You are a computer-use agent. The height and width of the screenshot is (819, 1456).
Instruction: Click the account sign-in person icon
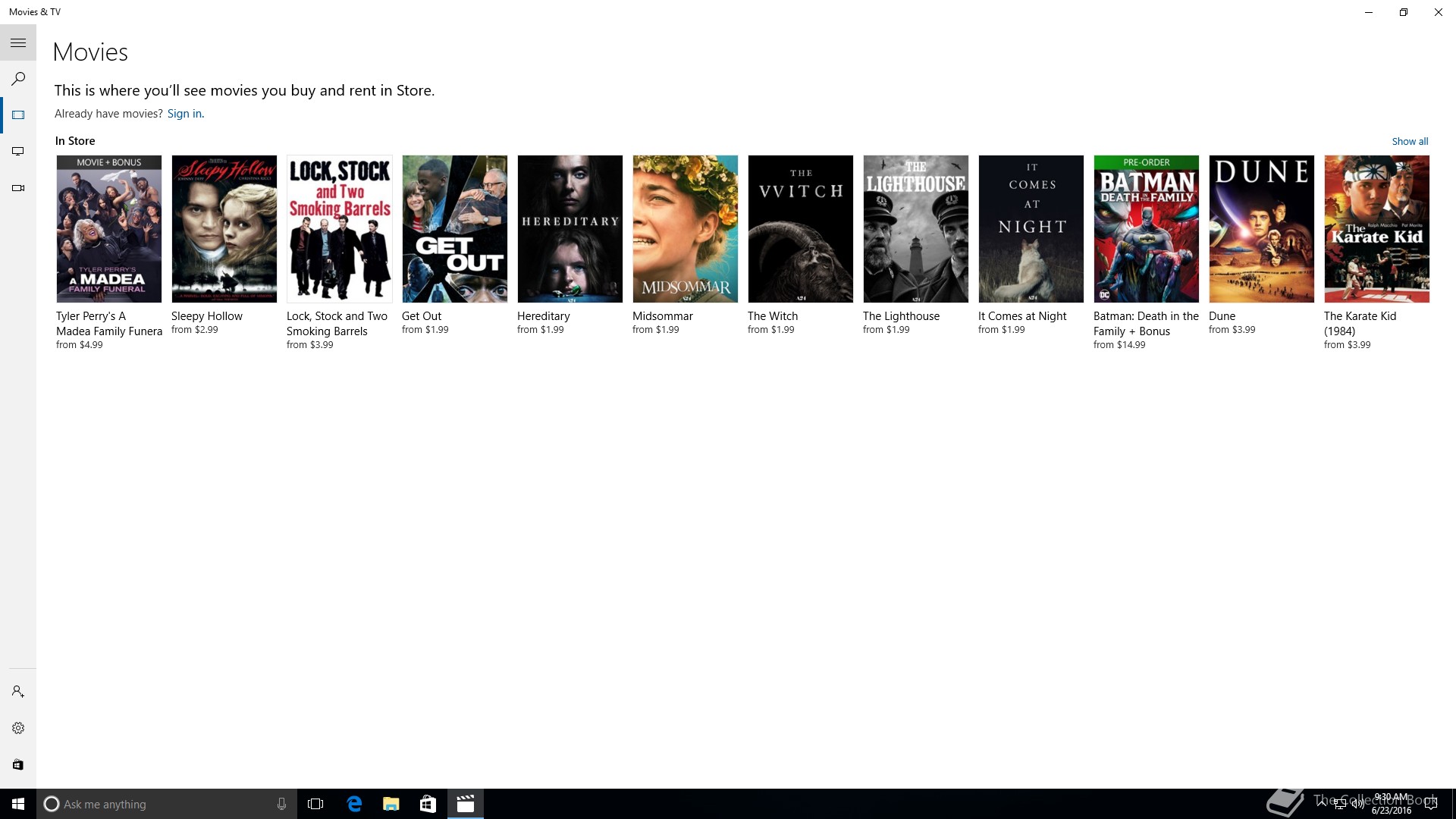click(x=18, y=692)
